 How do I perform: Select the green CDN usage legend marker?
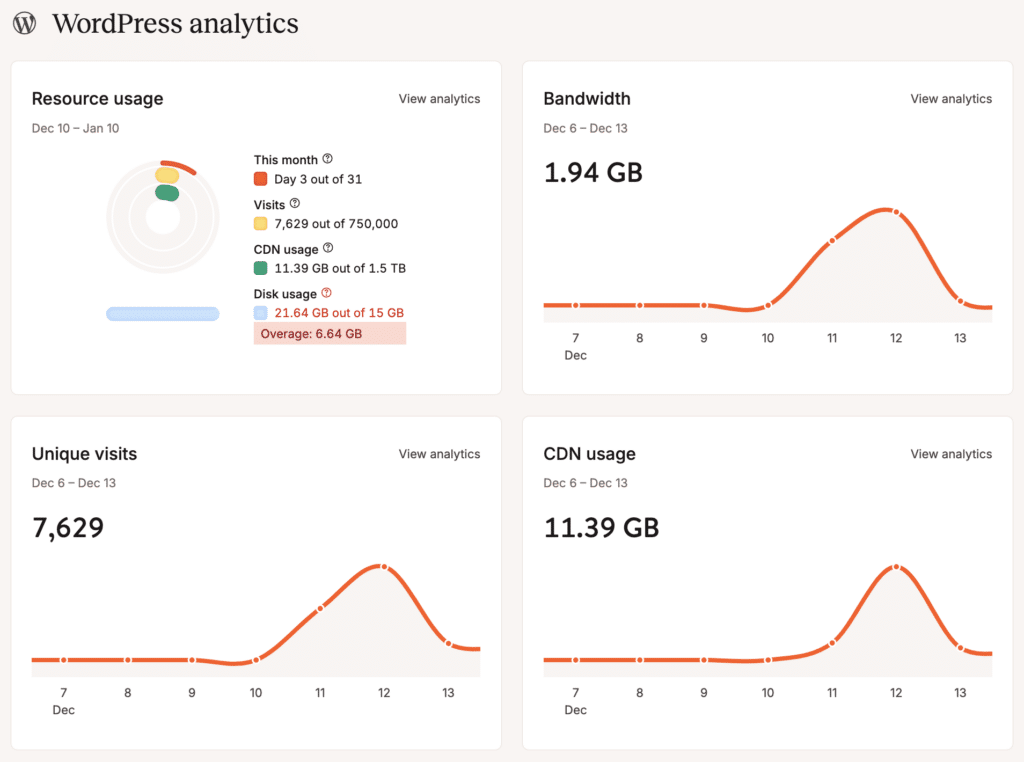[260, 268]
